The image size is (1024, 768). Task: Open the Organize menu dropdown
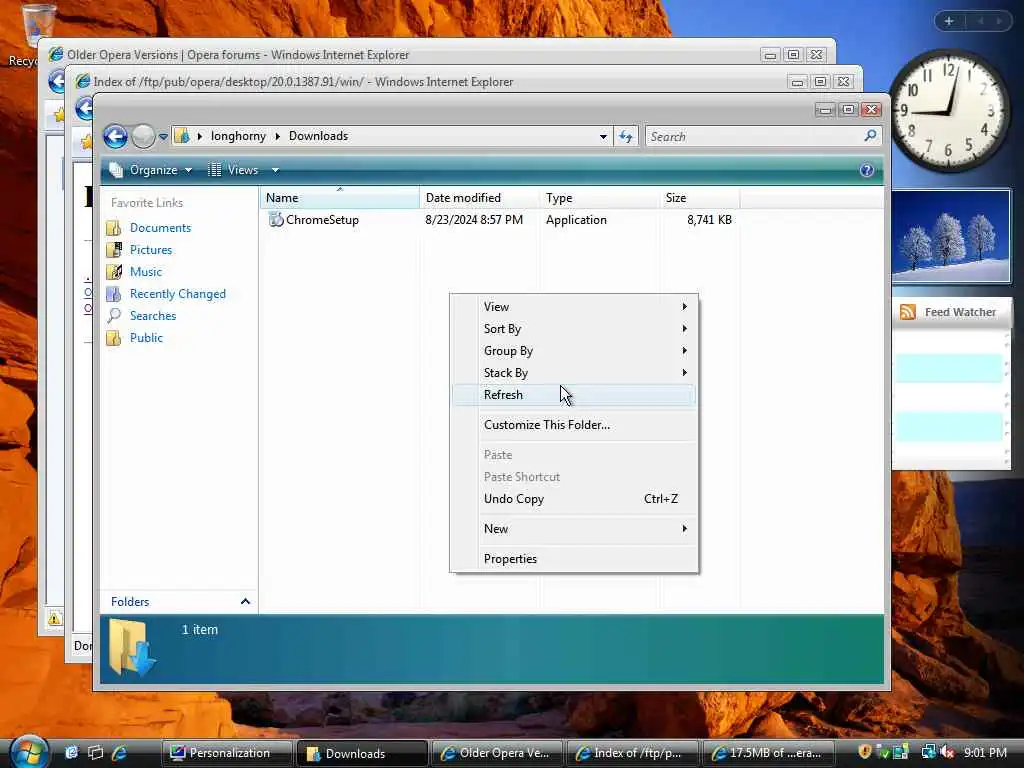click(151, 170)
